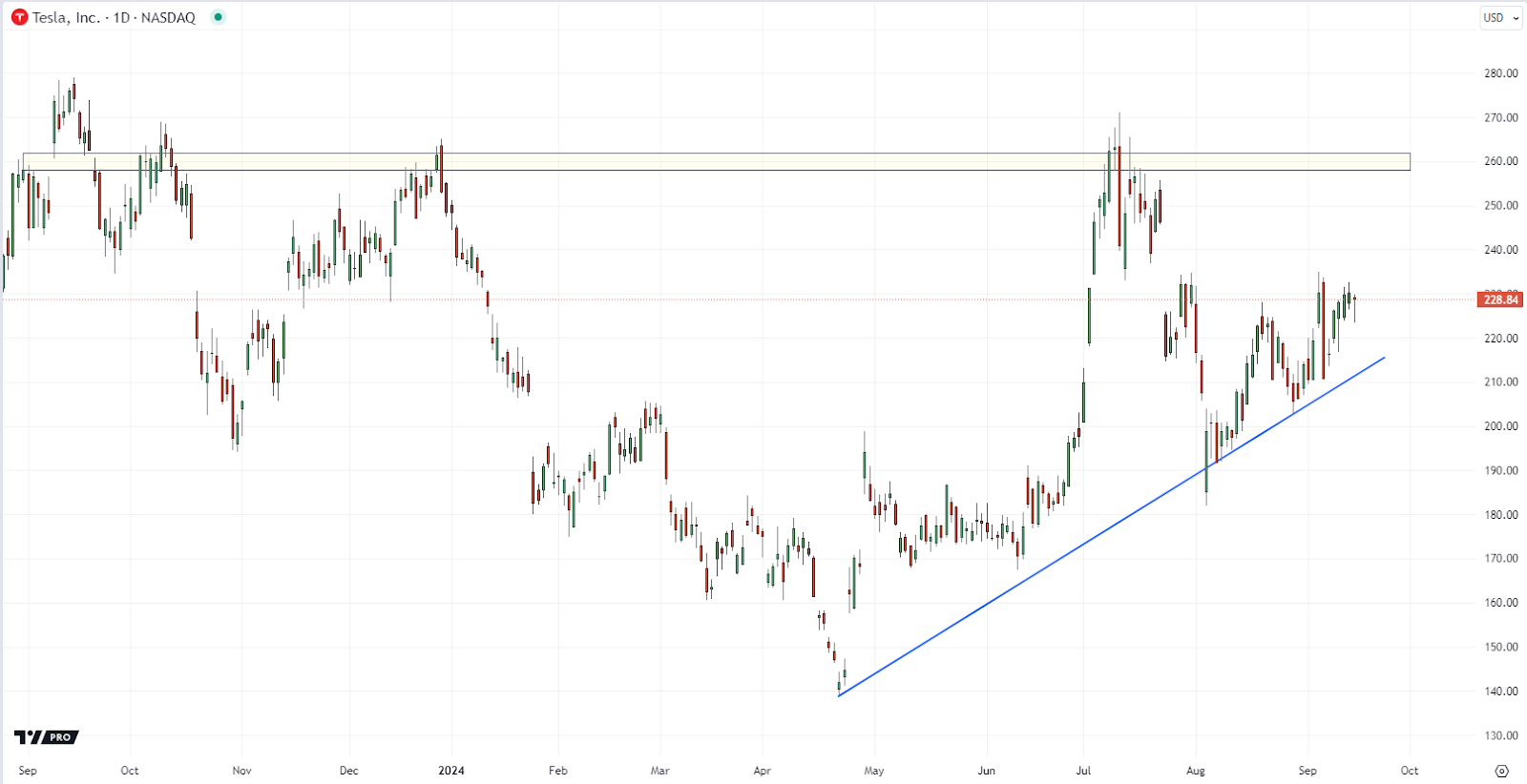
Task: Click the green market status dot
Action: (219, 17)
